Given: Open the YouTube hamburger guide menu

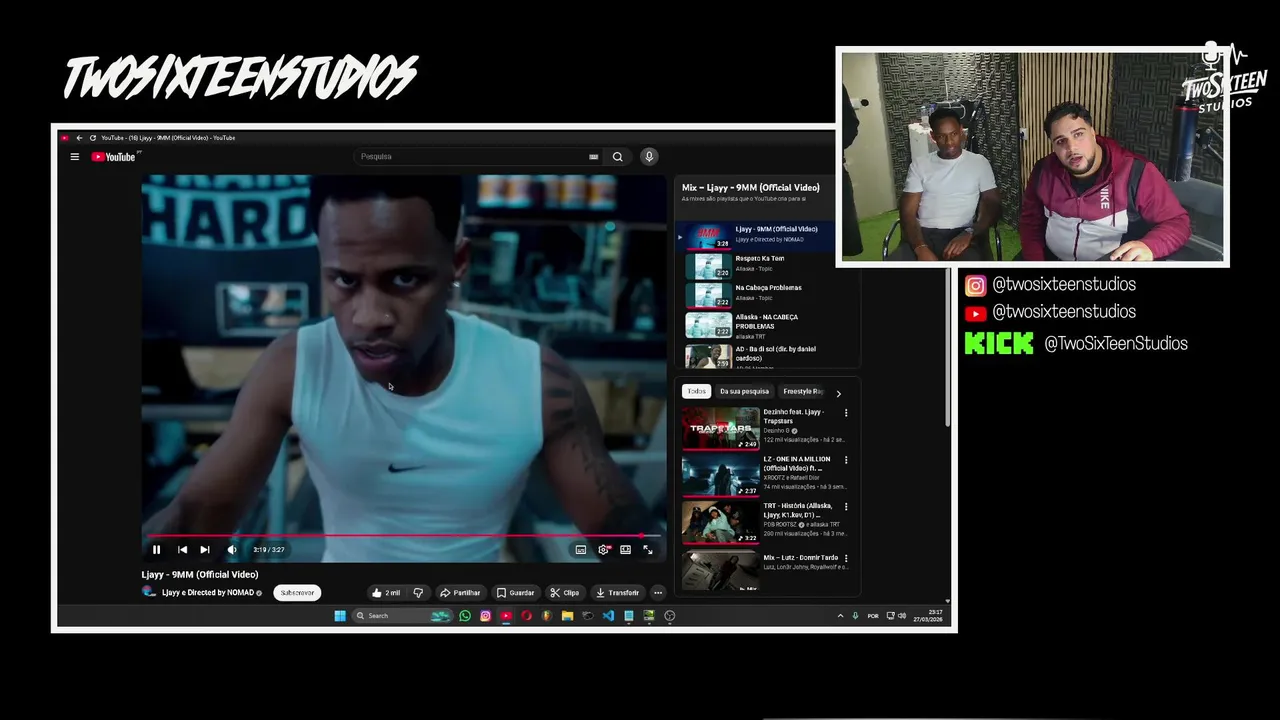Looking at the screenshot, I should click(x=74, y=157).
